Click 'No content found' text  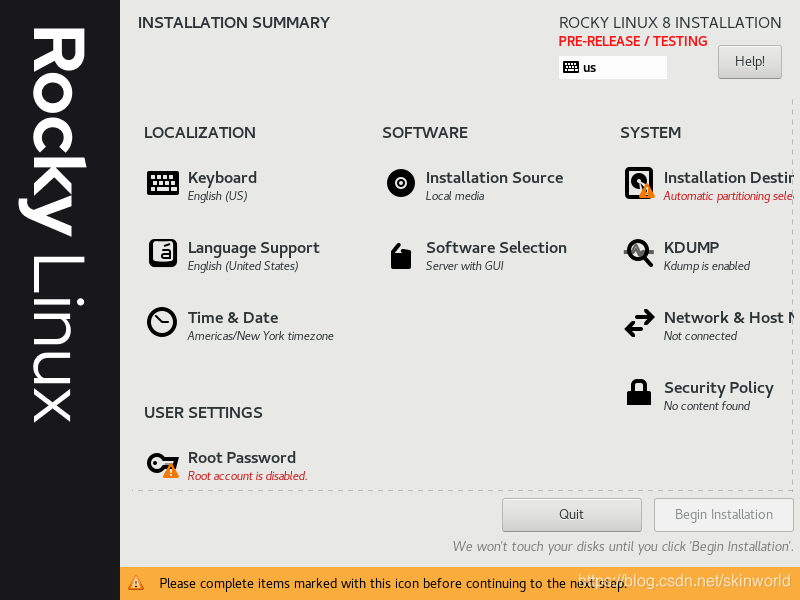[x=707, y=406]
